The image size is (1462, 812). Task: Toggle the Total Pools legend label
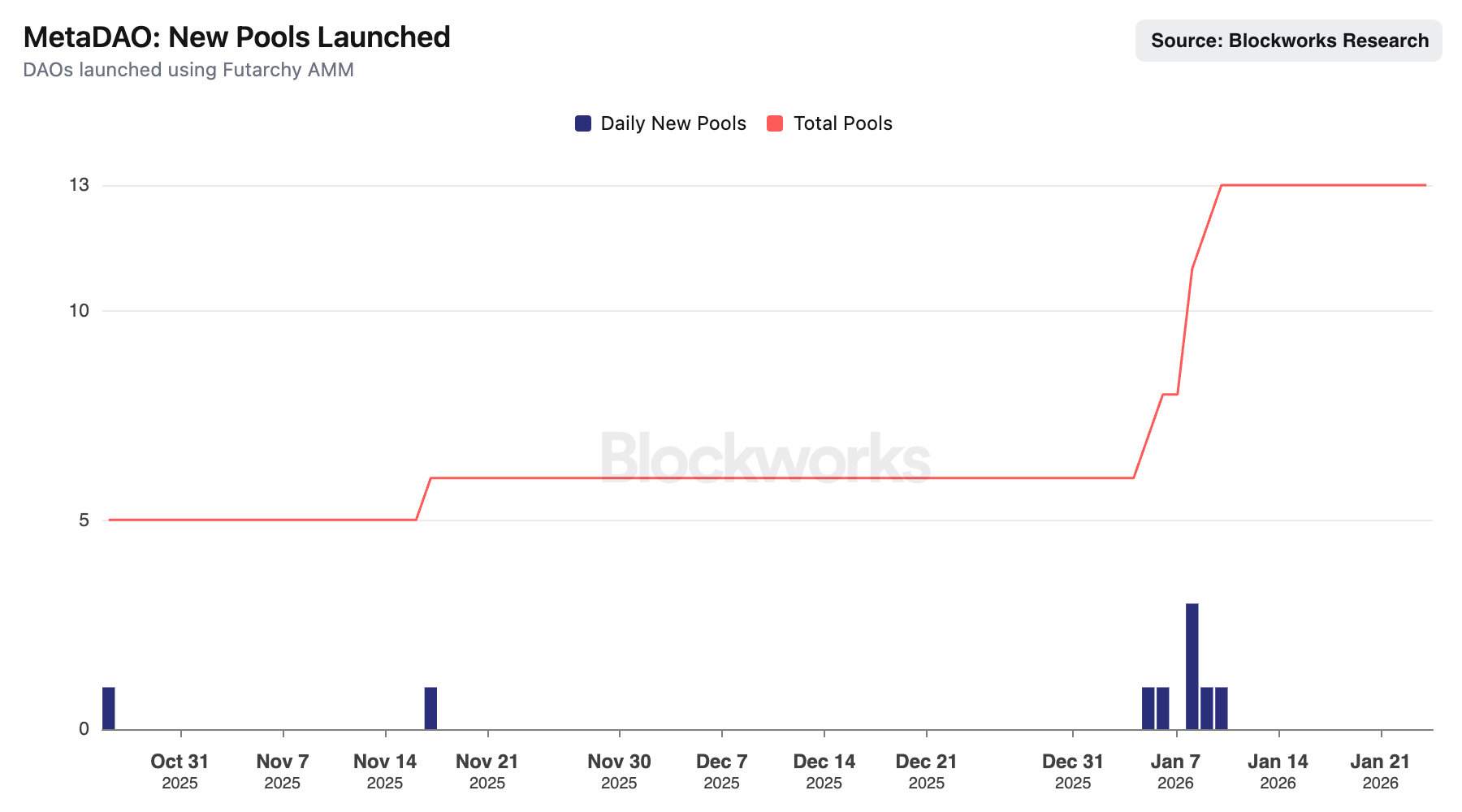[x=842, y=123]
